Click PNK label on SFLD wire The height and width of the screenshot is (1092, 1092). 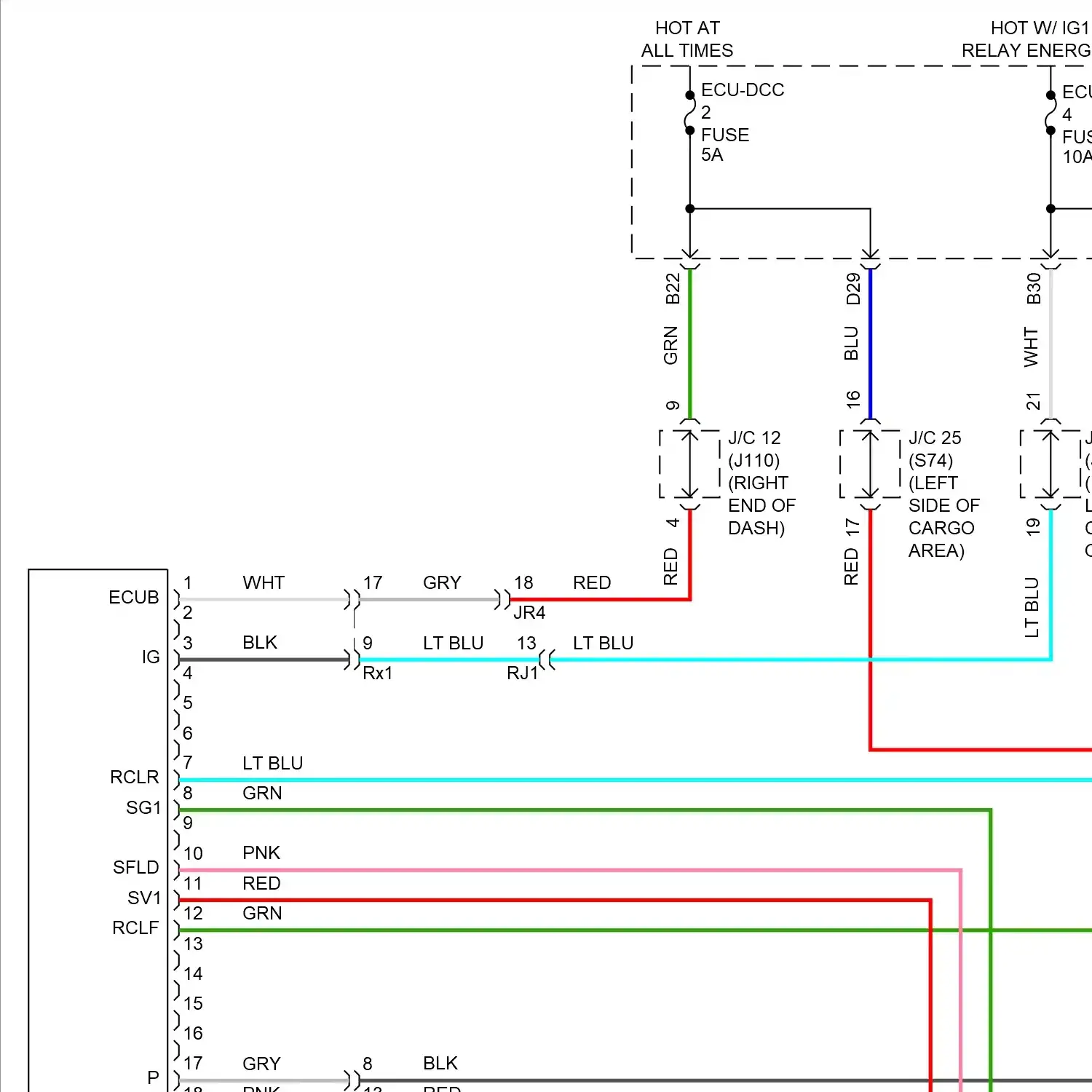(x=261, y=852)
